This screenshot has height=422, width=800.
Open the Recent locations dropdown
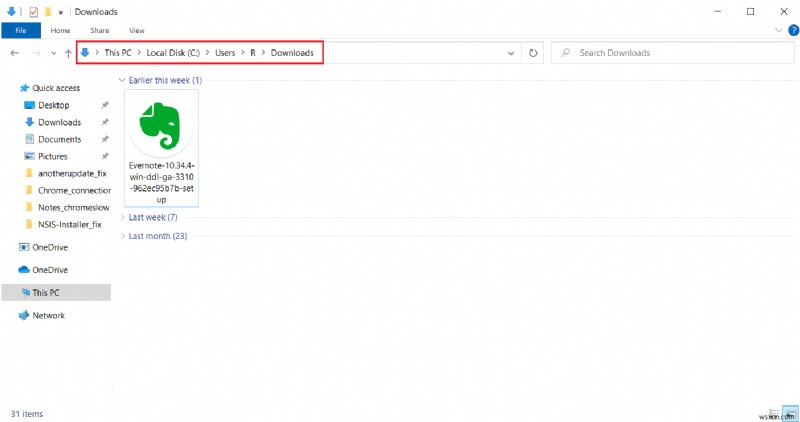[x=54, y=53]
